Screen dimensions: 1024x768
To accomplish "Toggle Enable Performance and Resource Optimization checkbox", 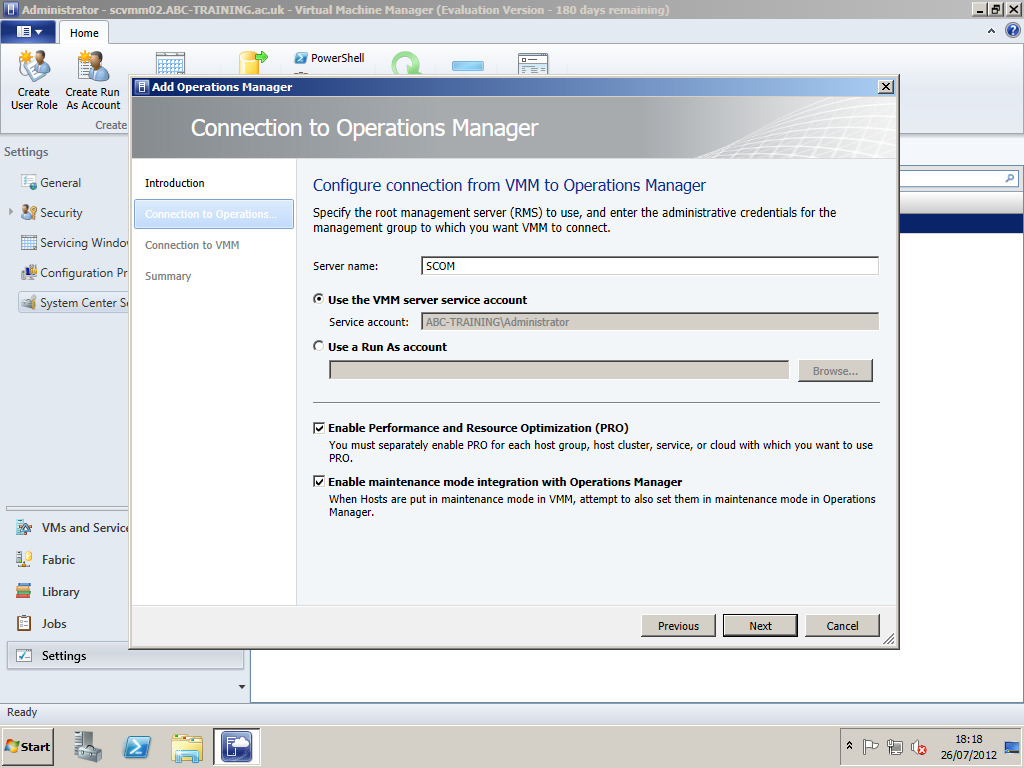I will click(319, 428).
